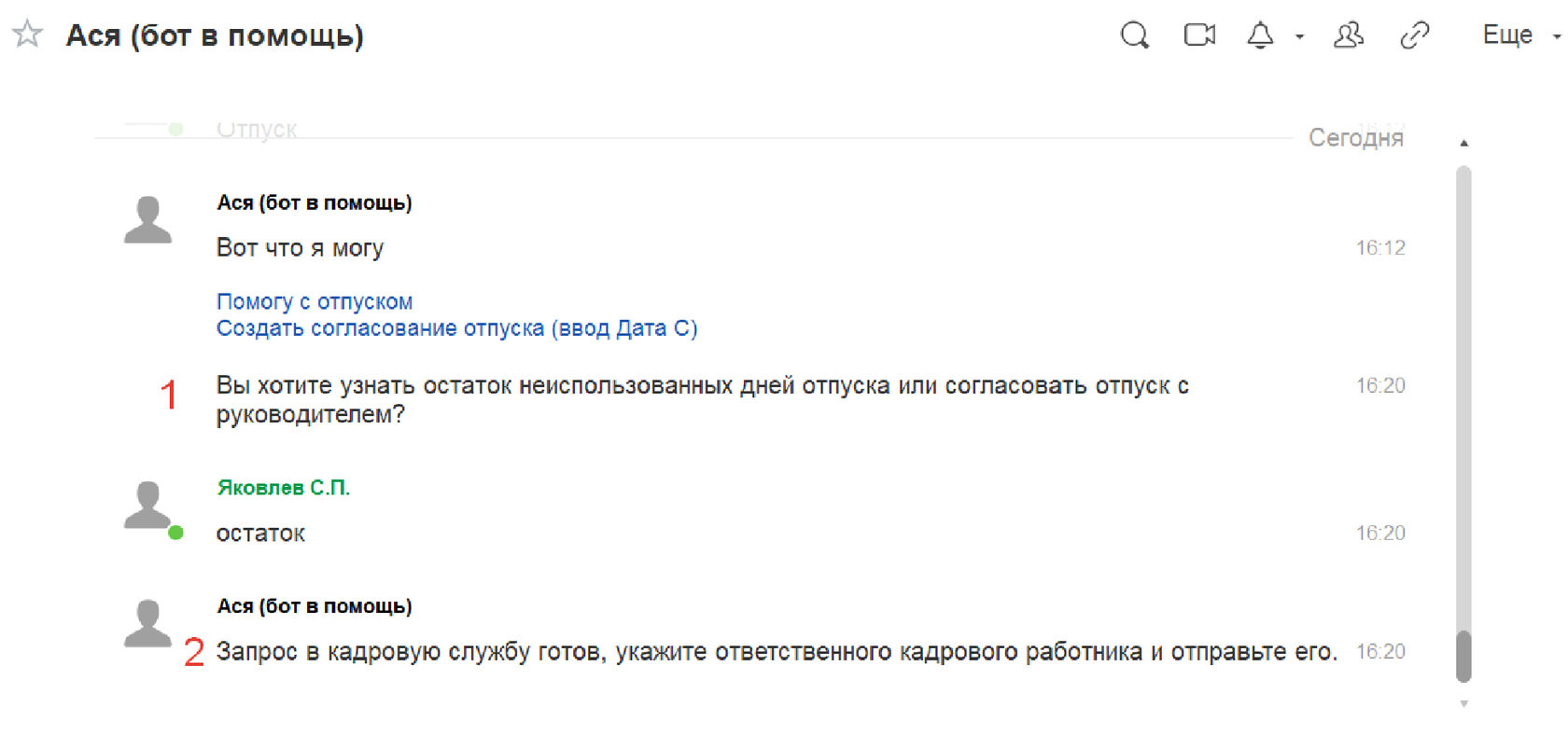The height and width of the screenshot is (735, 1568).
Task: Click the top Ася (бот в помощь) sender name
Action: tap(315, 202)
